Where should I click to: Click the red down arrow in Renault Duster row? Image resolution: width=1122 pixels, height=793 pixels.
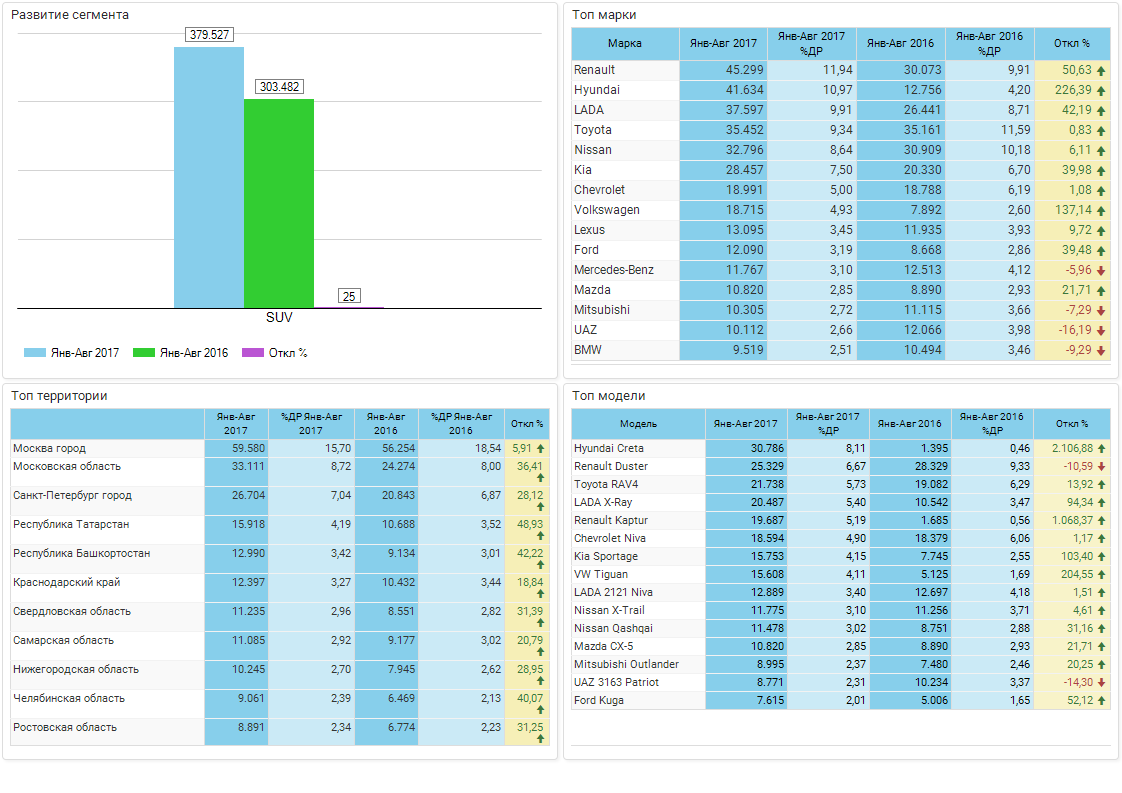pos(1101,467)
